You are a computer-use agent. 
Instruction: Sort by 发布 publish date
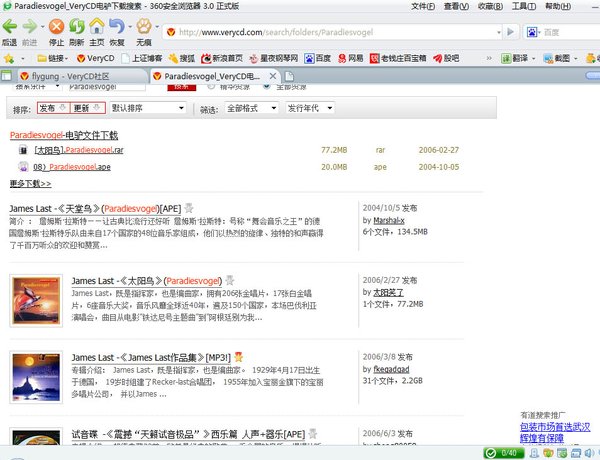point(53,108)
